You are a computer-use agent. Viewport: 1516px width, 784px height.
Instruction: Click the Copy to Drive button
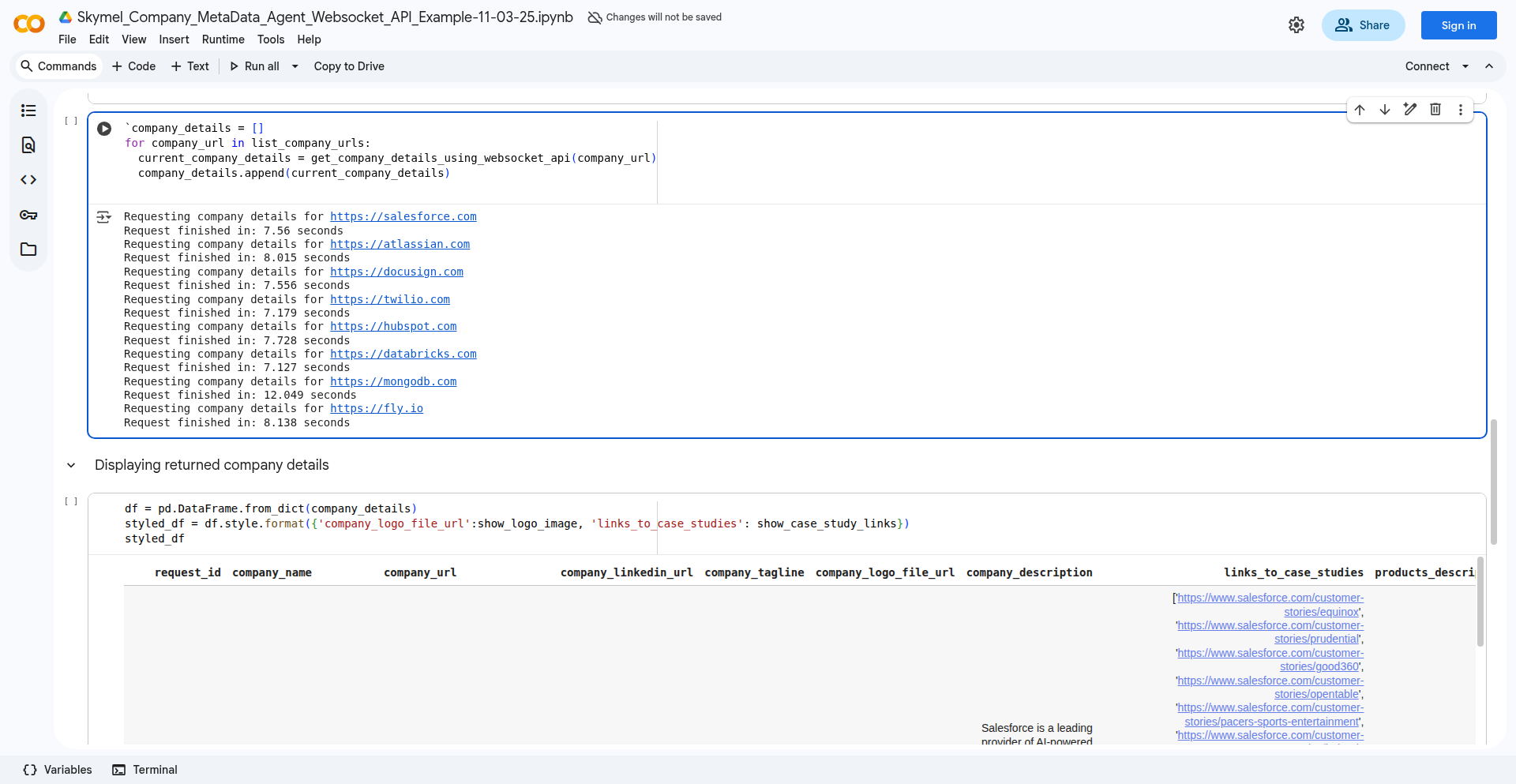point(349,66)
